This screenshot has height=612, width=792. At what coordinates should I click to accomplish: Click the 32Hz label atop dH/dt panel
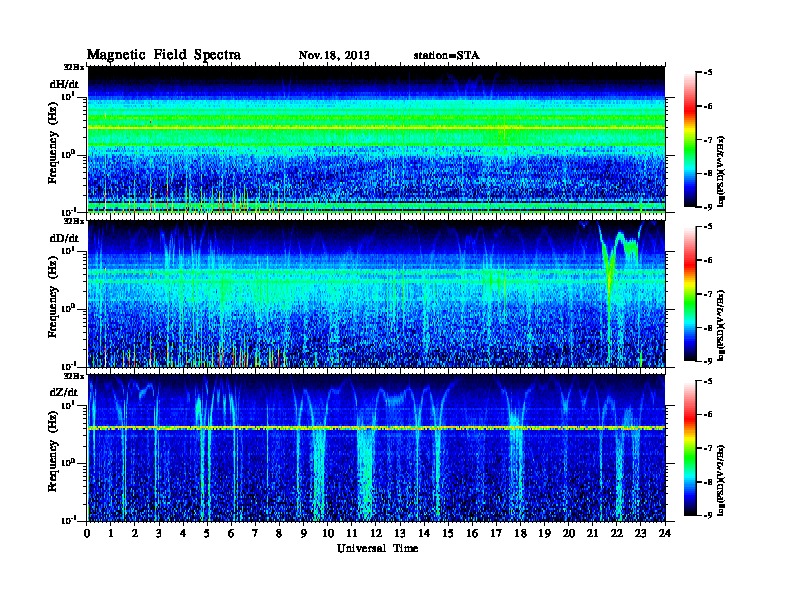coord(74,67)
